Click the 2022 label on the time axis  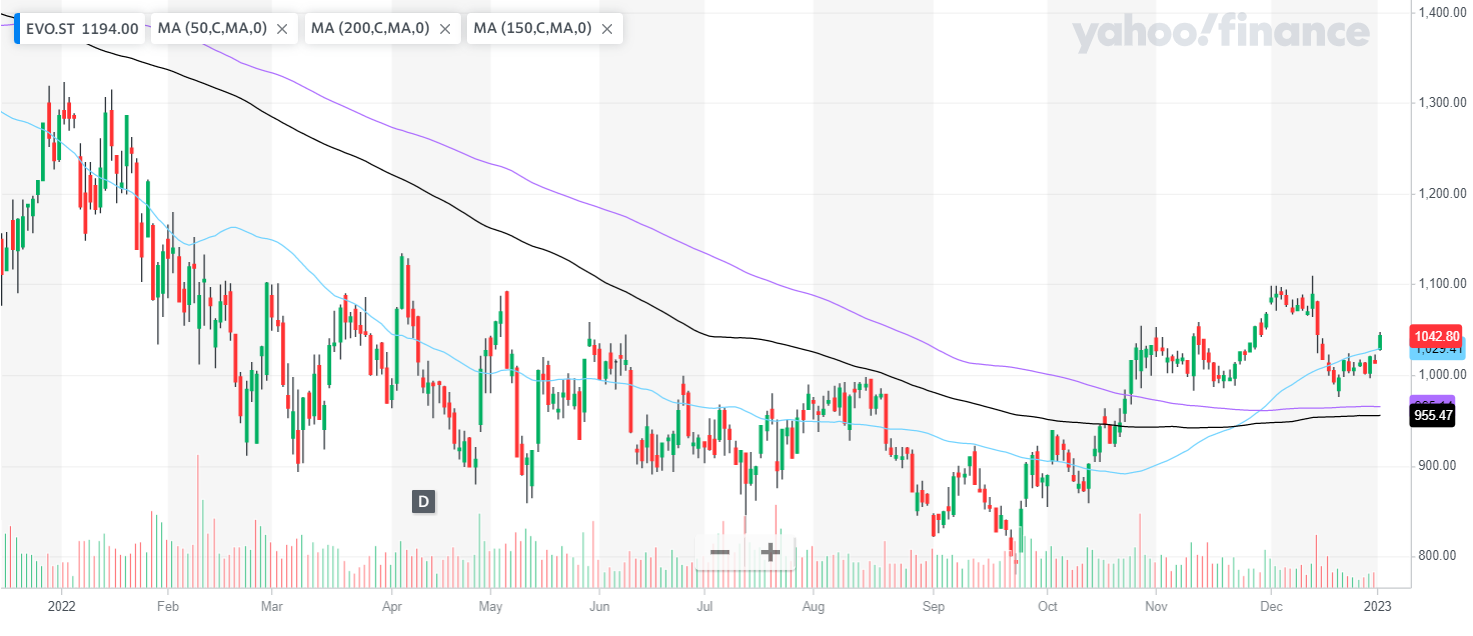coord(62,606)
